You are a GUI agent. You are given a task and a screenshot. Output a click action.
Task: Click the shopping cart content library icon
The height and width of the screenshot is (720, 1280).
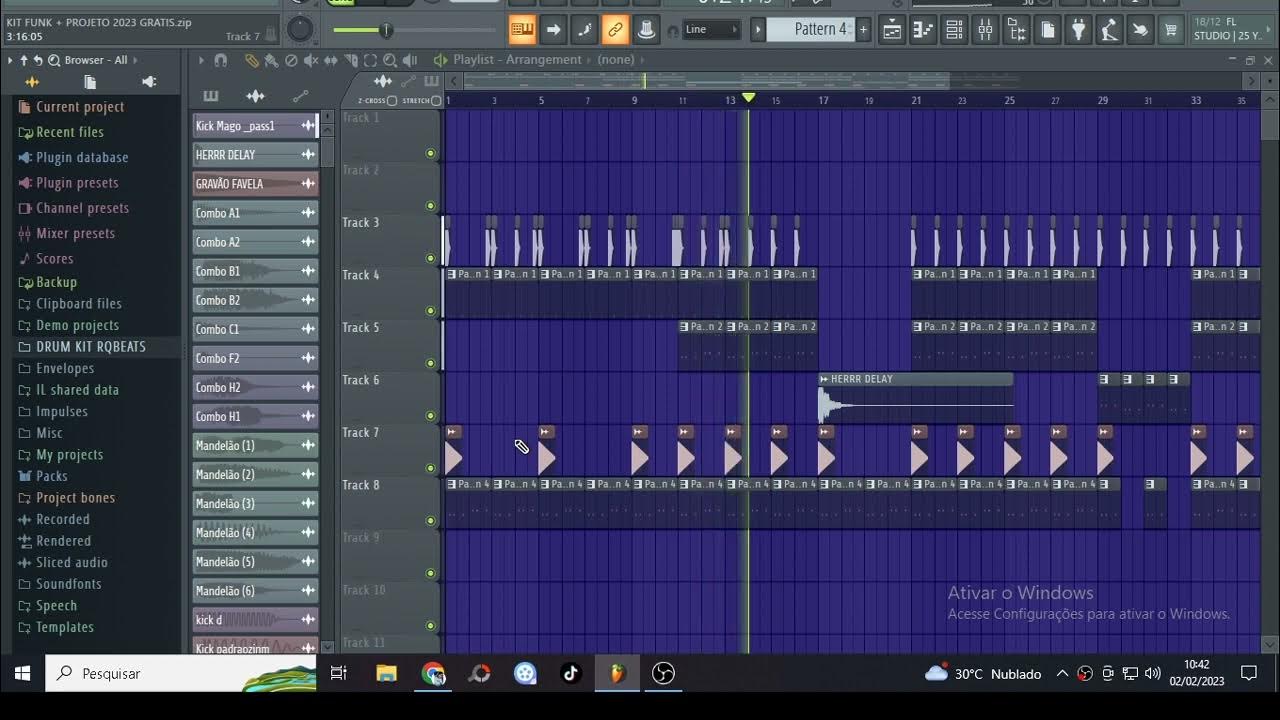(1171, 30)
